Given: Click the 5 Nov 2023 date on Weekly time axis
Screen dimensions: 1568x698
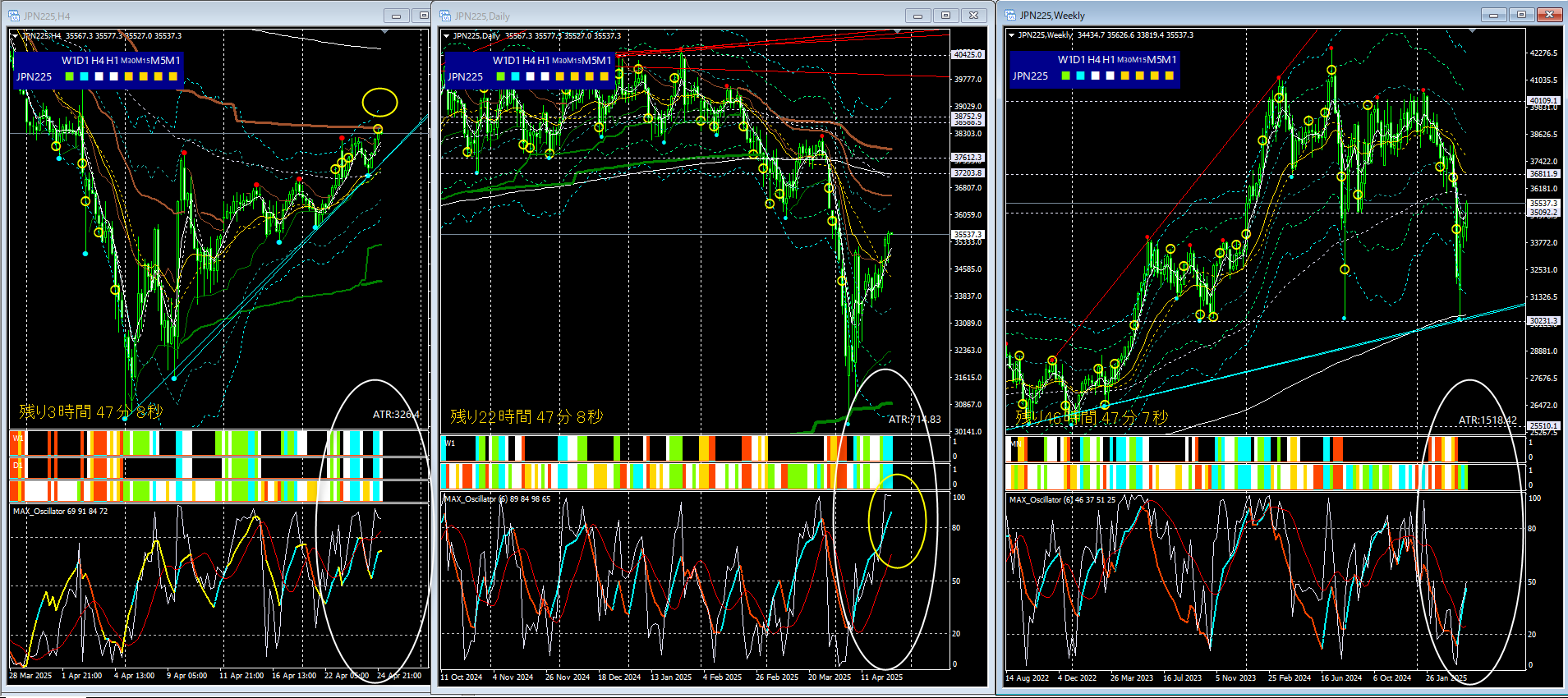Looking at the screenshot, I should (x=1235, y=678).
